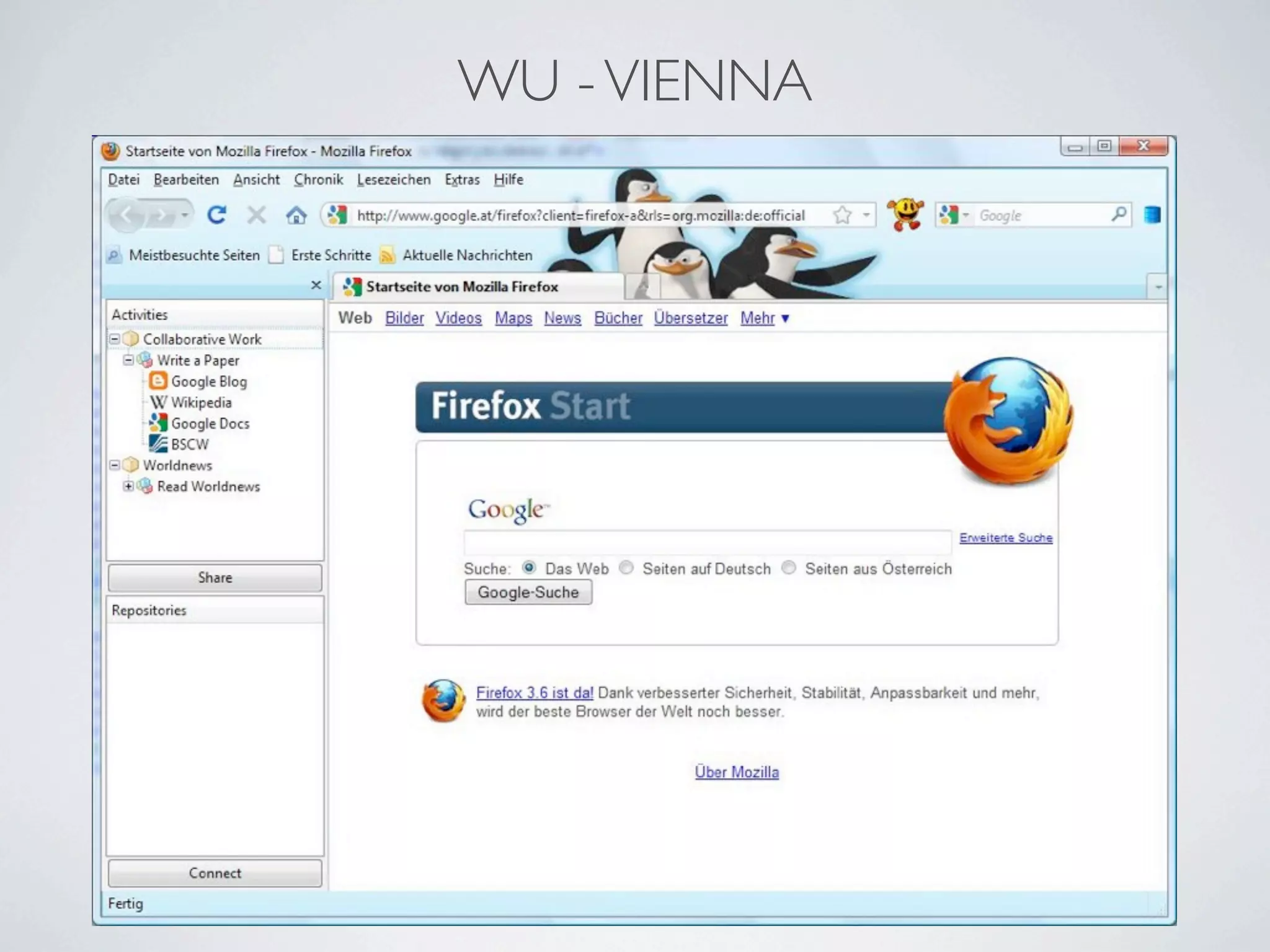1270x952 pixels.
Task: Click the BSCW icon in tree
Action: click(158, 444)
